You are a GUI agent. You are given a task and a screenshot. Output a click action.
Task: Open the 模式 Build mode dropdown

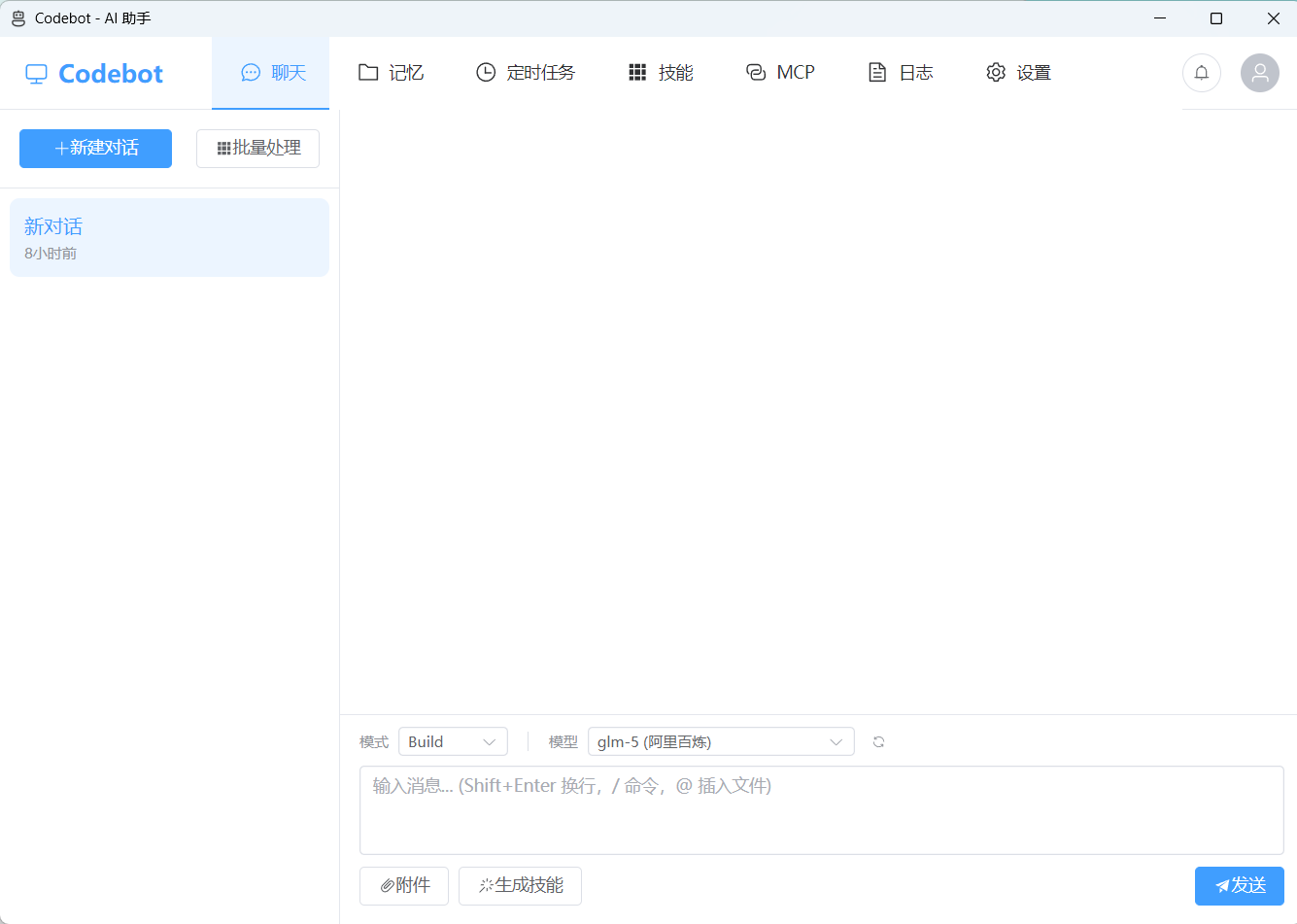(x=453, y=741)
